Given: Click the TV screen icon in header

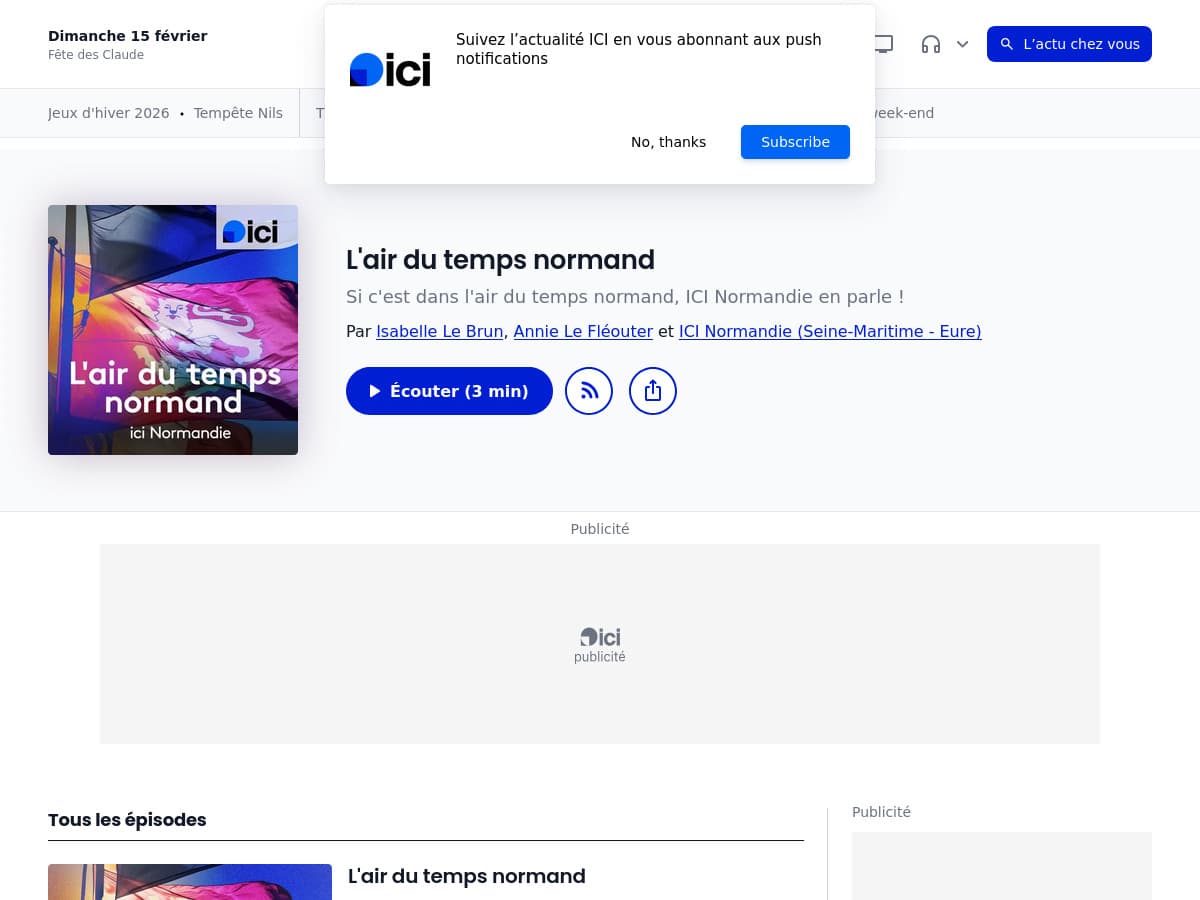Looking at the screenshot, I should (x=883, y=44).
